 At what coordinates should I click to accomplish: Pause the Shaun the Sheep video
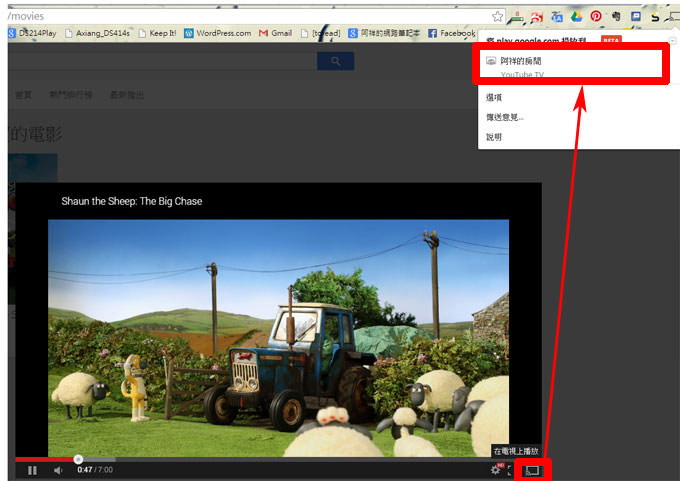click(32, 470)
